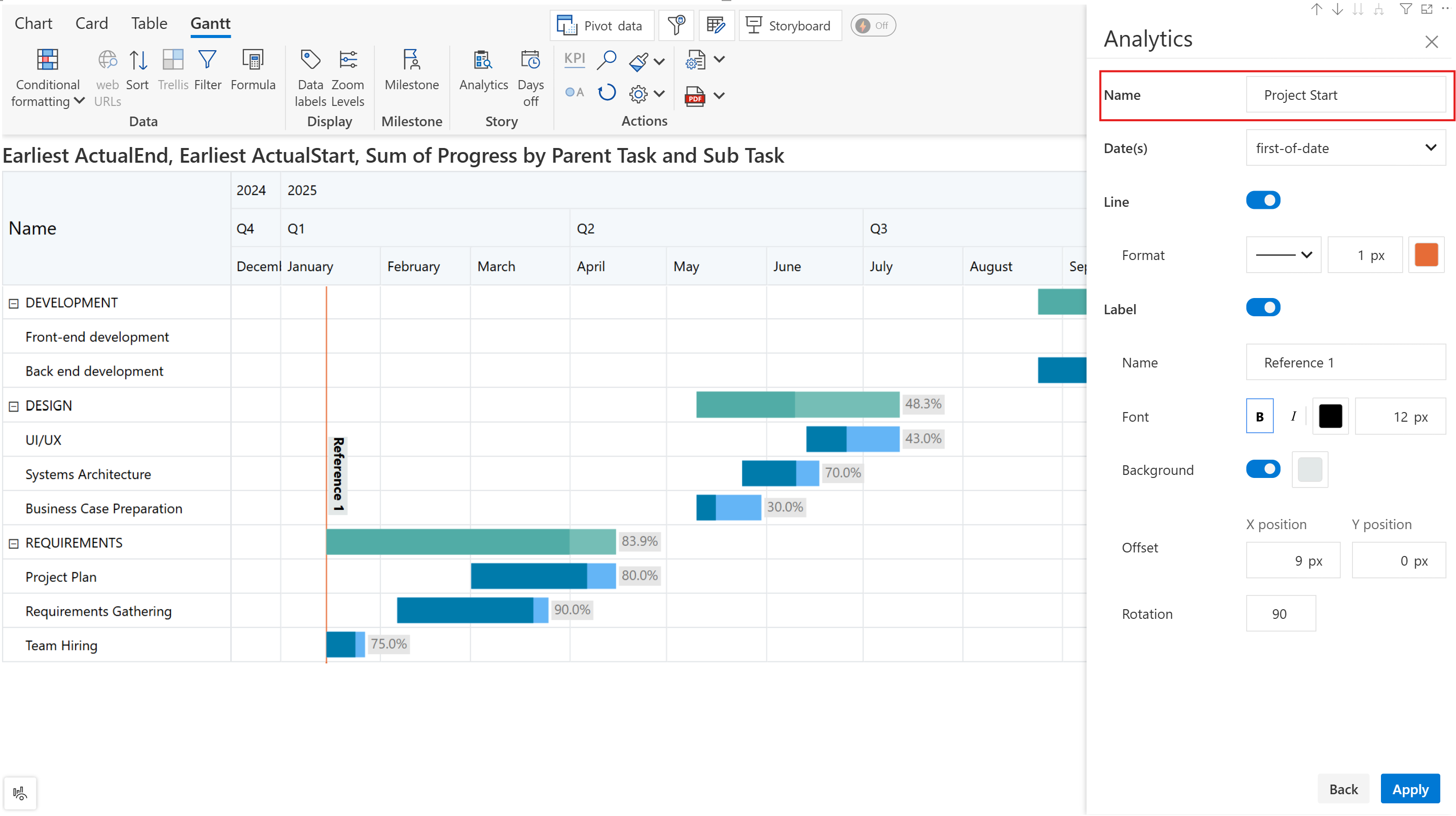Click the Back button
The height and width of the screenshot is (816, 1456).
[x=1343, y=789]
